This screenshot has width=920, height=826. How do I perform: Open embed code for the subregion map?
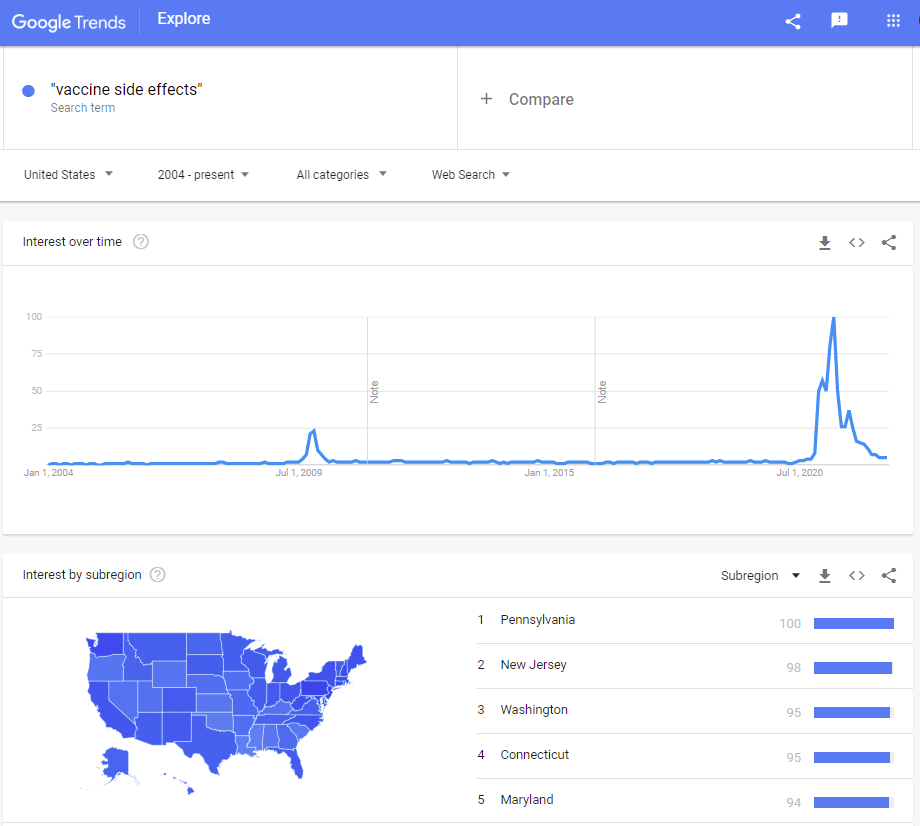856,575
